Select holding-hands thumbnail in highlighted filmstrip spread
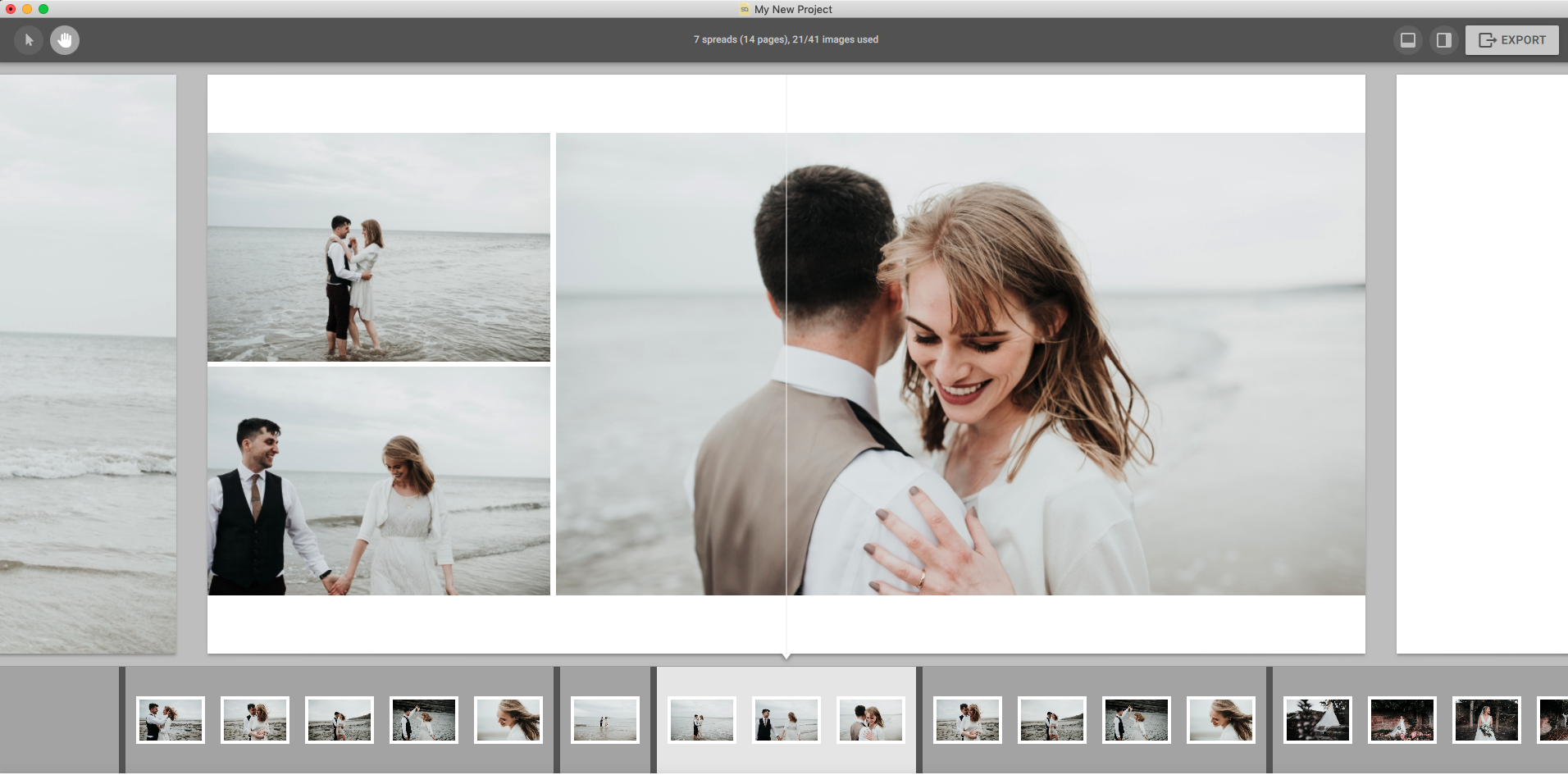 pyautogui.click(x=786, y=720)
